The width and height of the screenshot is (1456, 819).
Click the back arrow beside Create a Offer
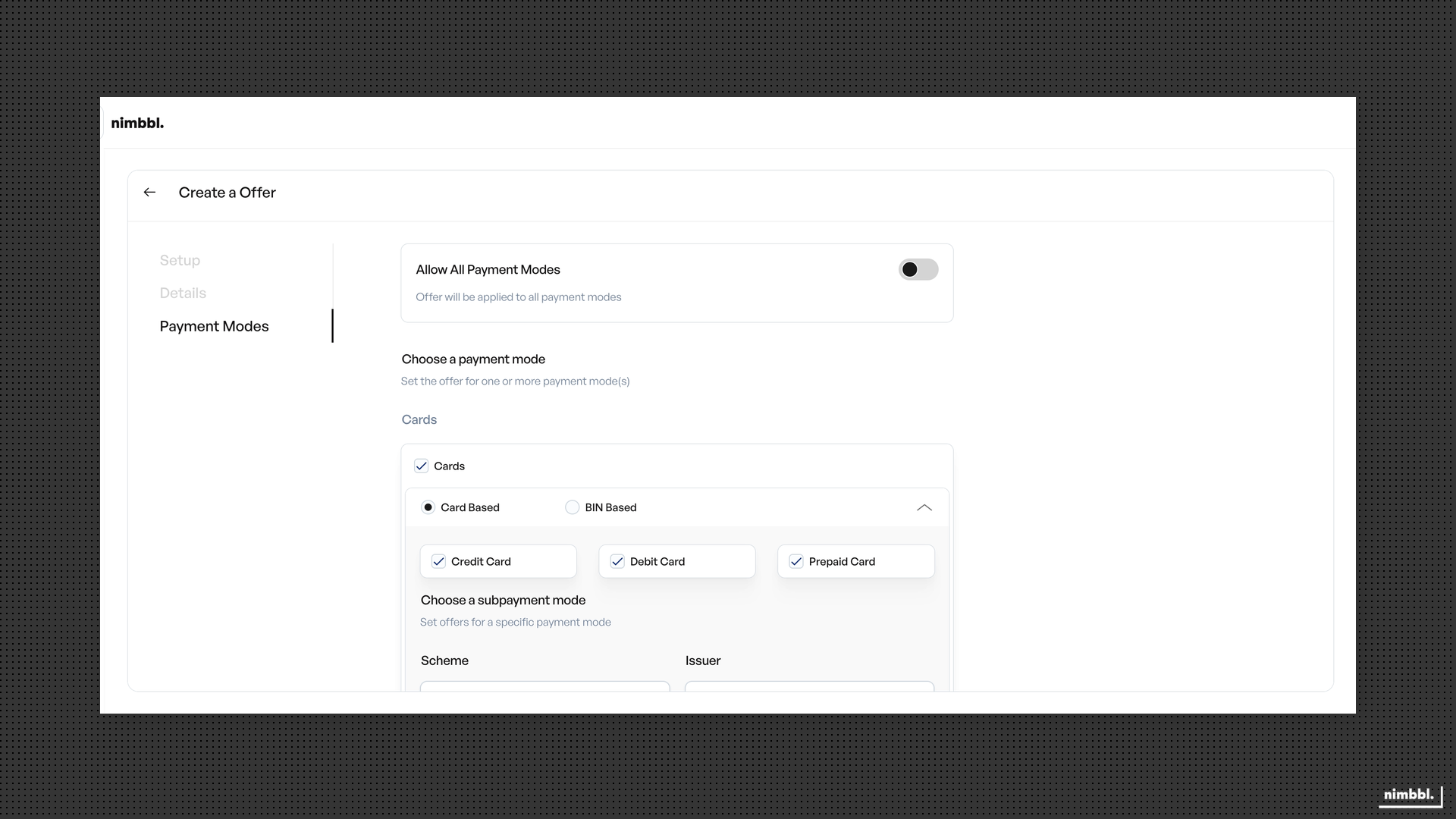click(149, 192)
